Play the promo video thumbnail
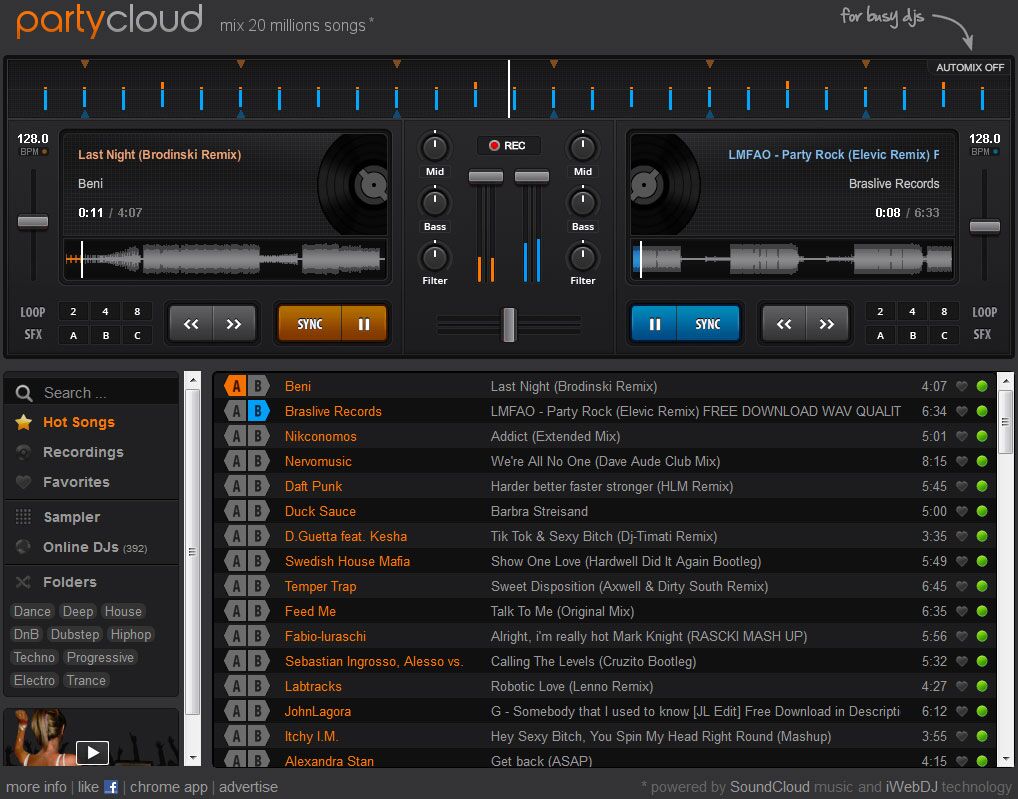 click(x=92, y=752)
